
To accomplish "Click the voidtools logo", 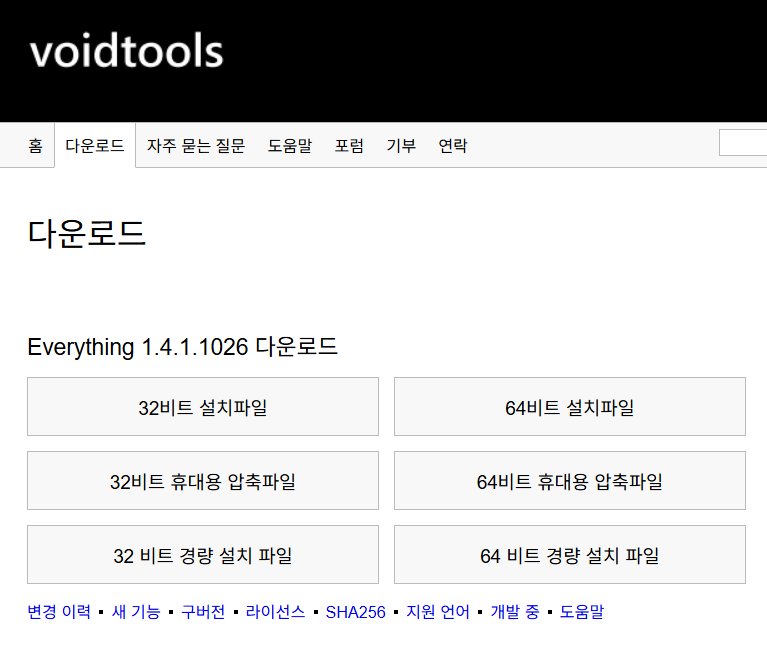I will click(126, 51).
